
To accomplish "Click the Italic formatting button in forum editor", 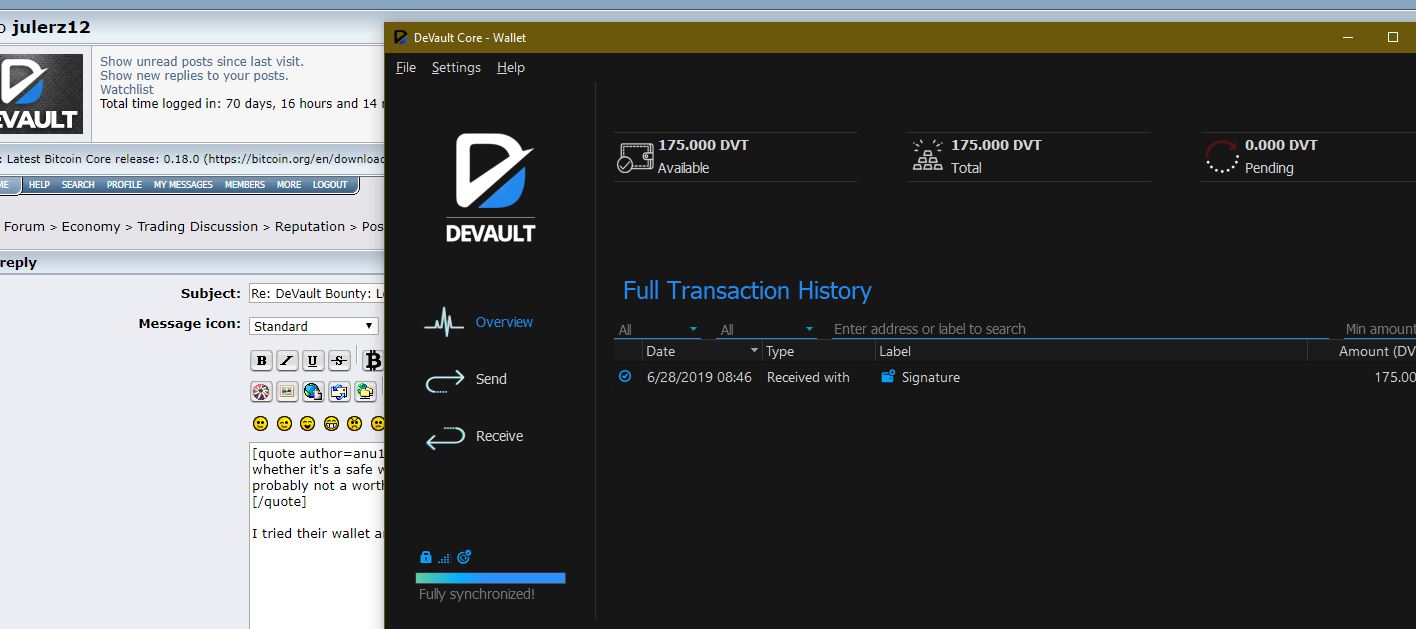I will pos(287,361).
